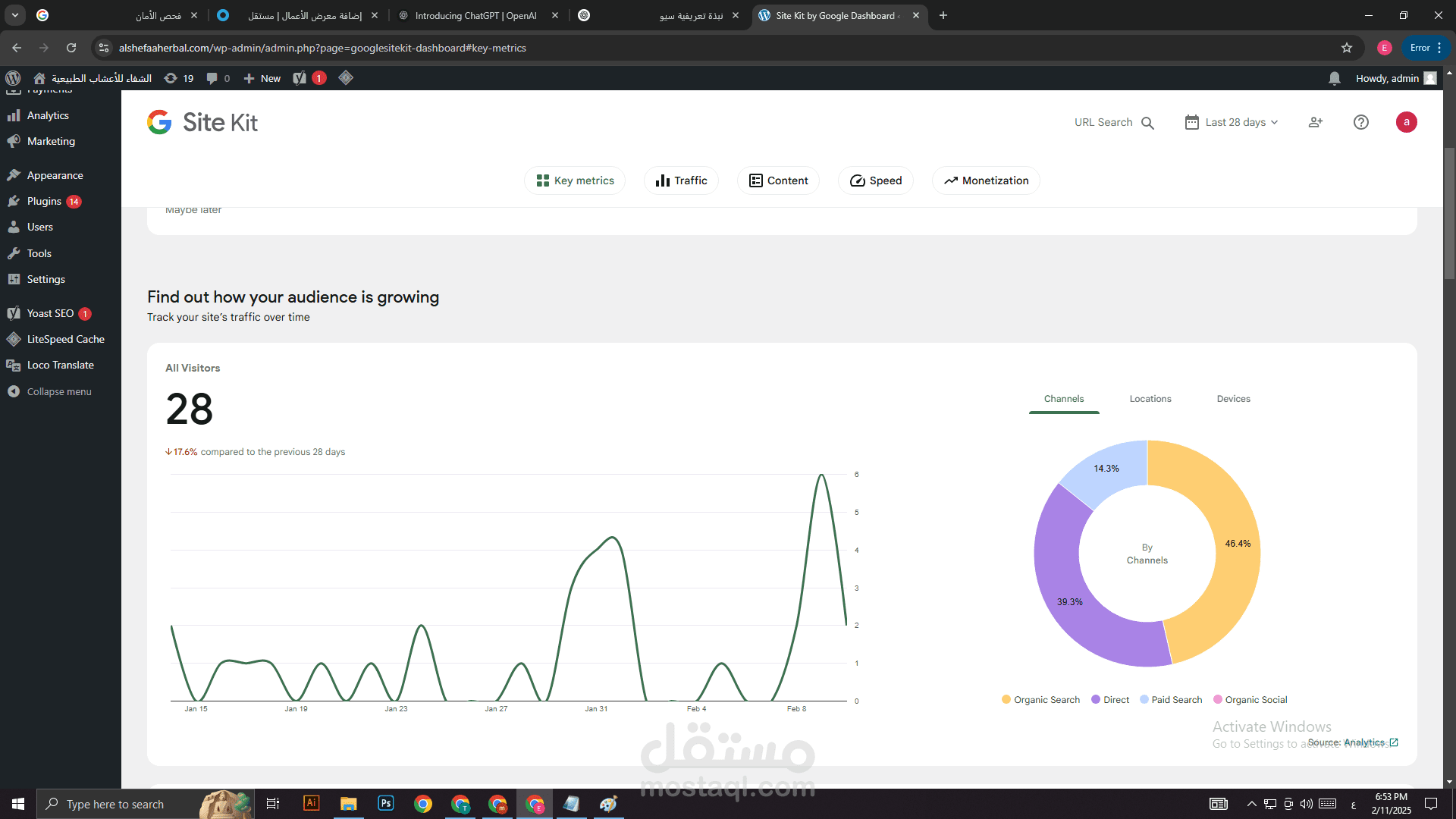The height and width of the screenshot is (819, 1456).
Task: Open the WordPress logo menu in admin bar
Action: coord(13,78)
